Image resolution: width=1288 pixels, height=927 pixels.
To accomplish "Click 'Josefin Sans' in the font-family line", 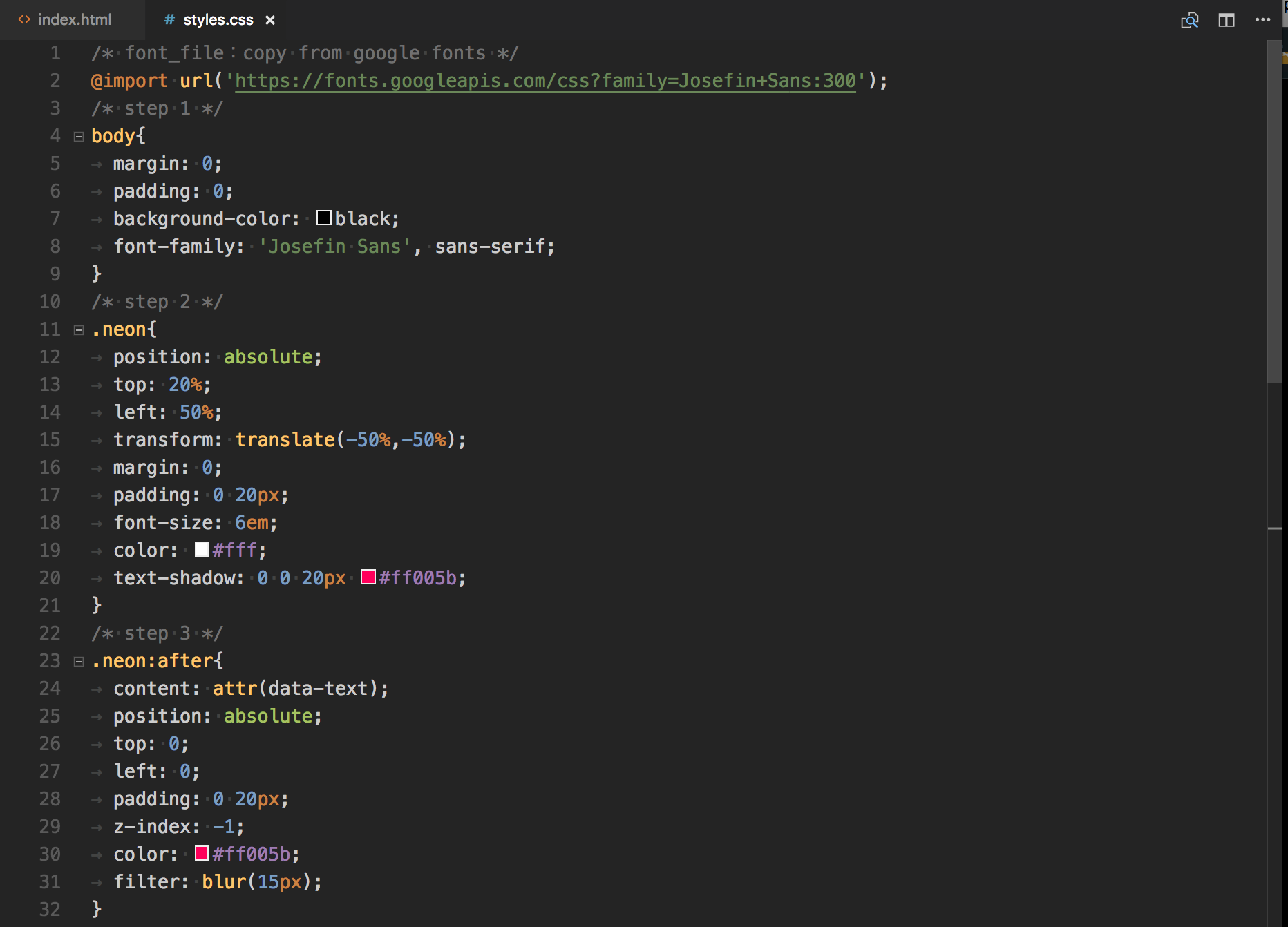I will [334, 247].
